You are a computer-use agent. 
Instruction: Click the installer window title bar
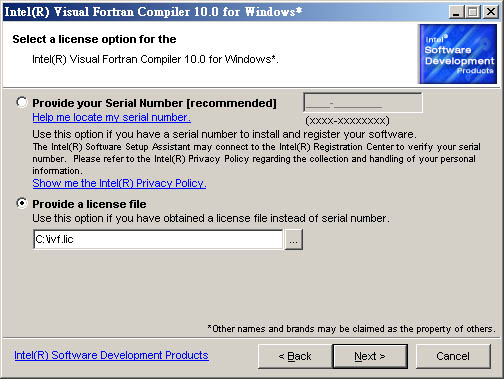(223, 12)
